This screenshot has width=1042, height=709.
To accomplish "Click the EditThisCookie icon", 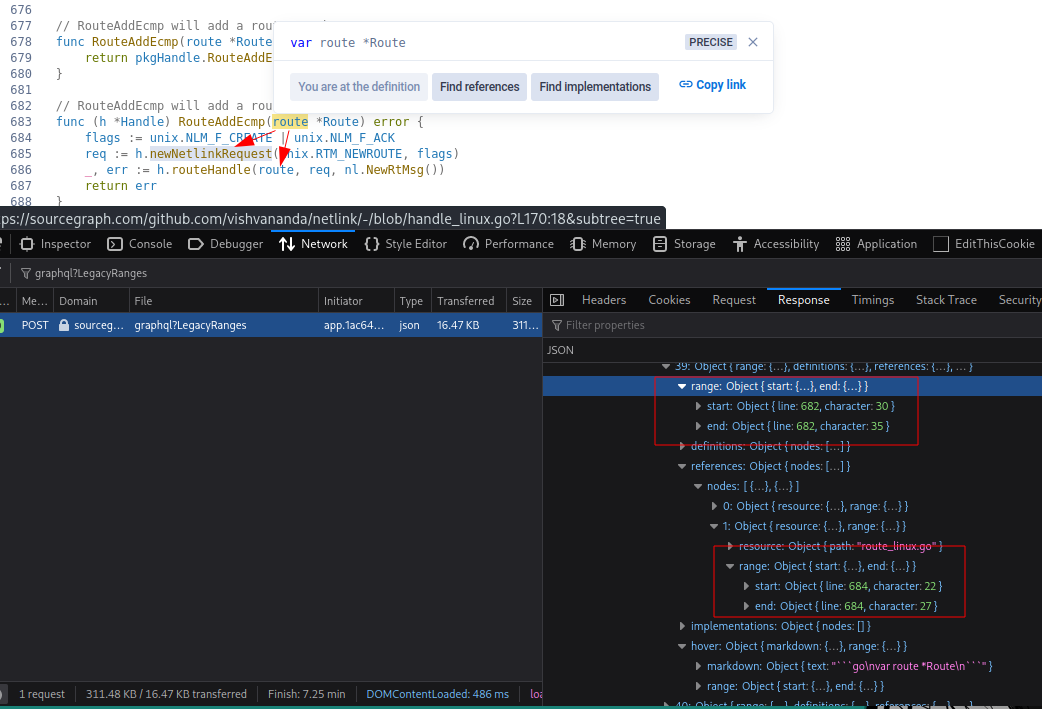I will 940,244.
